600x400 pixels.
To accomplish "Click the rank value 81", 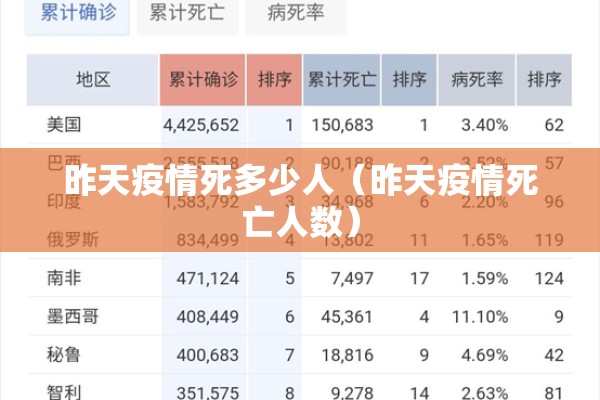I will point(554,393).
